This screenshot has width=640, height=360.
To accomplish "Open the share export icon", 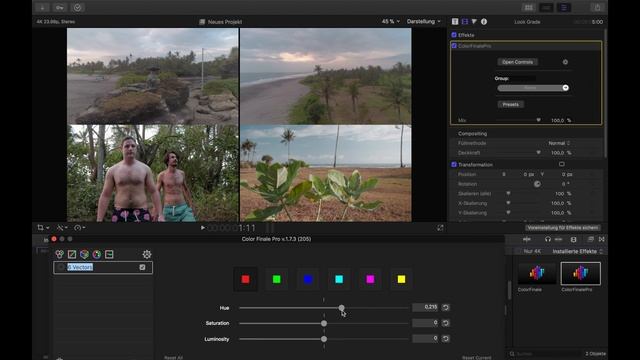I will pyautogui.click(x=597, y=7).
